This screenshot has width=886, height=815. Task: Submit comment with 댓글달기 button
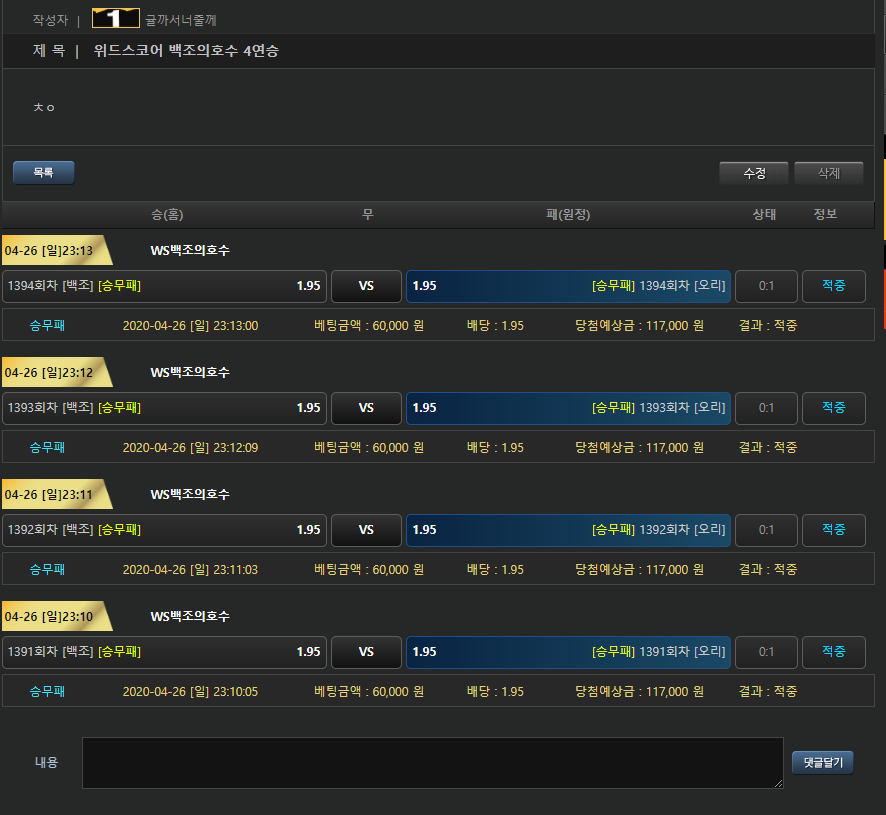(822, 763)
